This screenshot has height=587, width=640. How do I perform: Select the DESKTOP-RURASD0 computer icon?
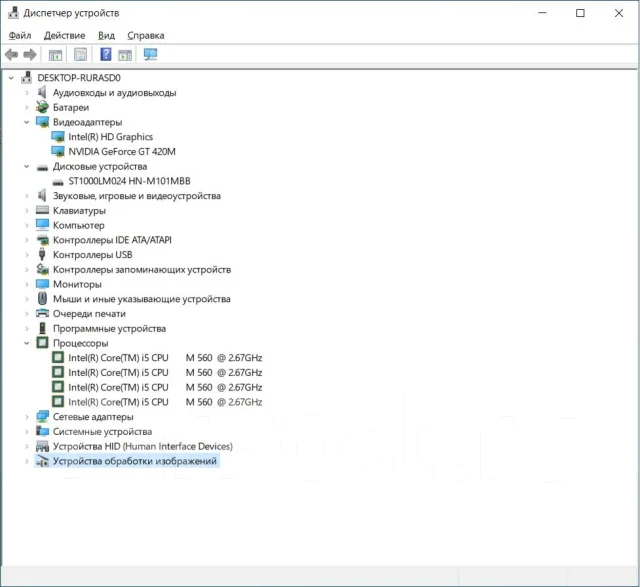click(27, 78)
